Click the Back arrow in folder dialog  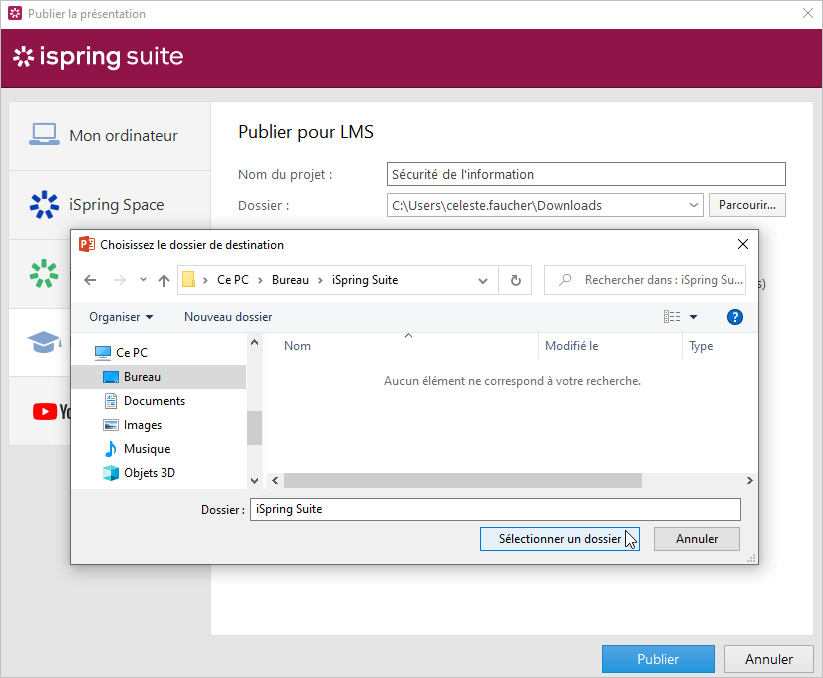click(90, 280)
